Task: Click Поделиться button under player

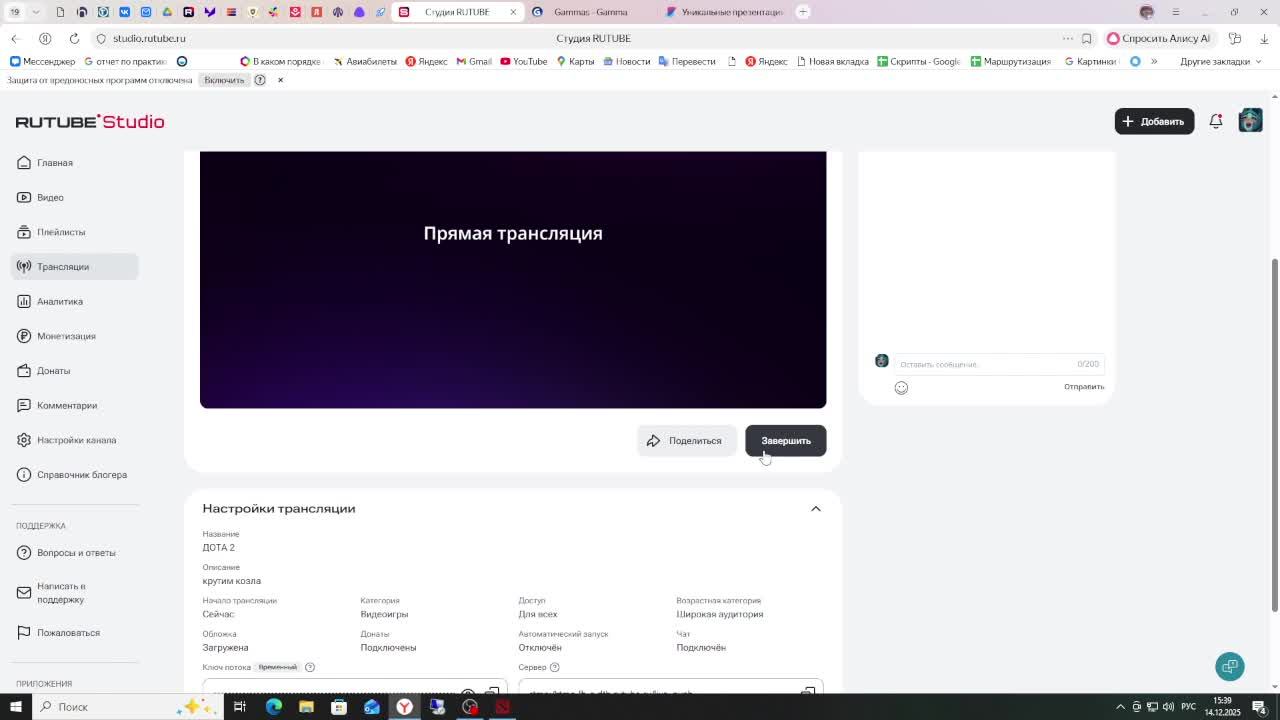Action: (x=686, y=441)
